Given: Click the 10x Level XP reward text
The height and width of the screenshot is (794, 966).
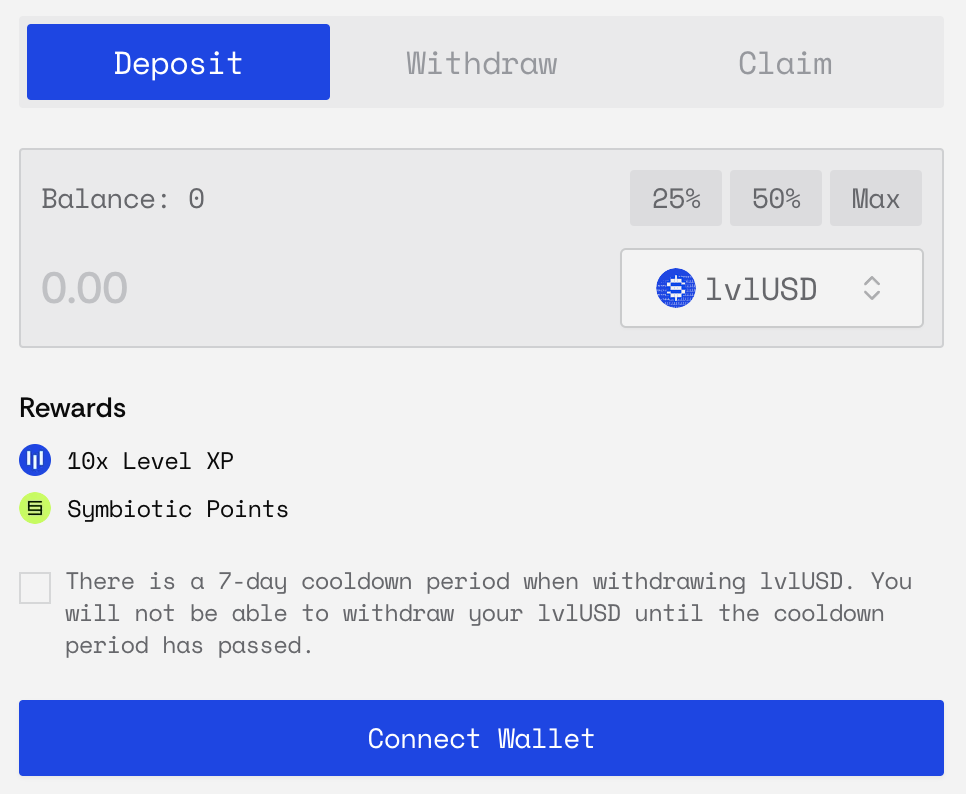Looking at the screenshot, I should coord(151,461).
